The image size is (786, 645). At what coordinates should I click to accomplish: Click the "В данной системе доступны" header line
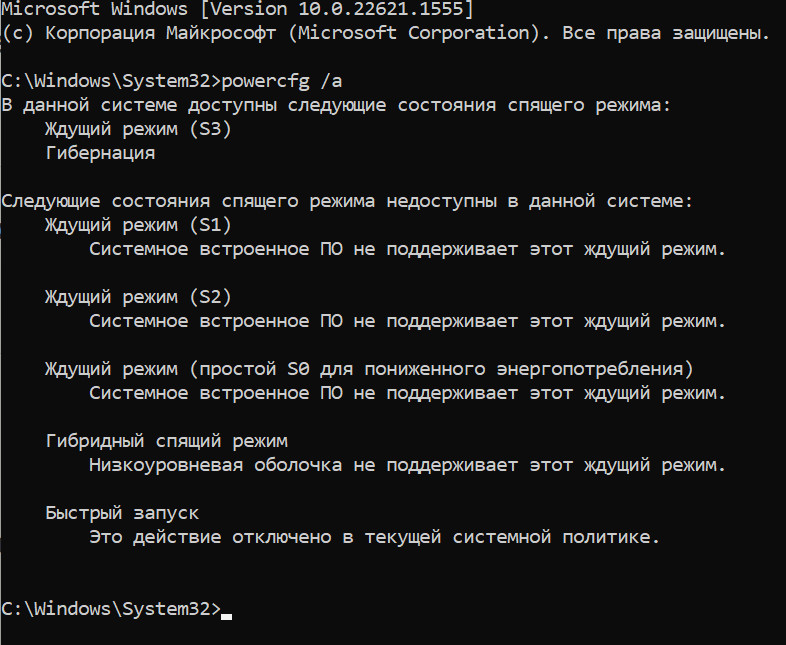(x=335, y=105)
